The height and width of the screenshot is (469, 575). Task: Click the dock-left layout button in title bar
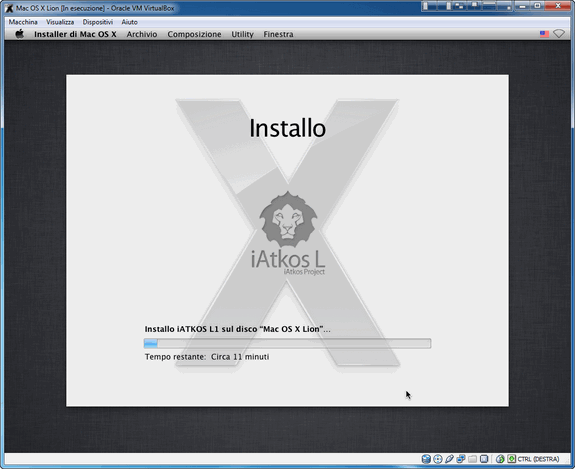[x=429, y=6]
